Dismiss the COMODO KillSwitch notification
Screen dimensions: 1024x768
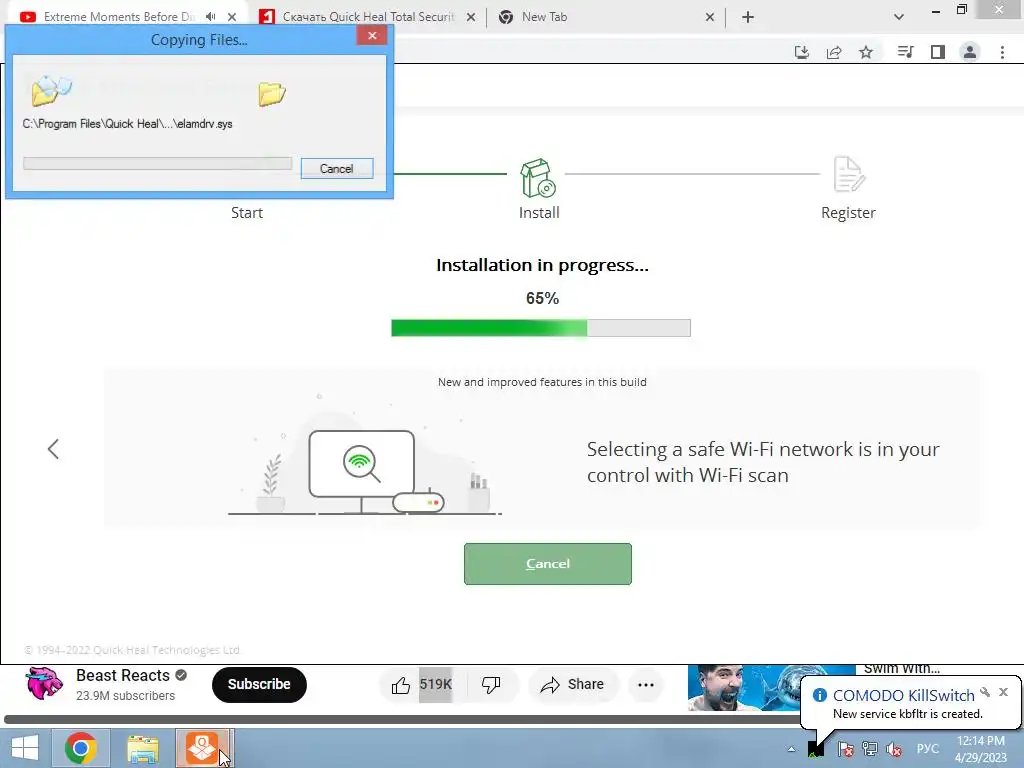(x=1004, y=692)
